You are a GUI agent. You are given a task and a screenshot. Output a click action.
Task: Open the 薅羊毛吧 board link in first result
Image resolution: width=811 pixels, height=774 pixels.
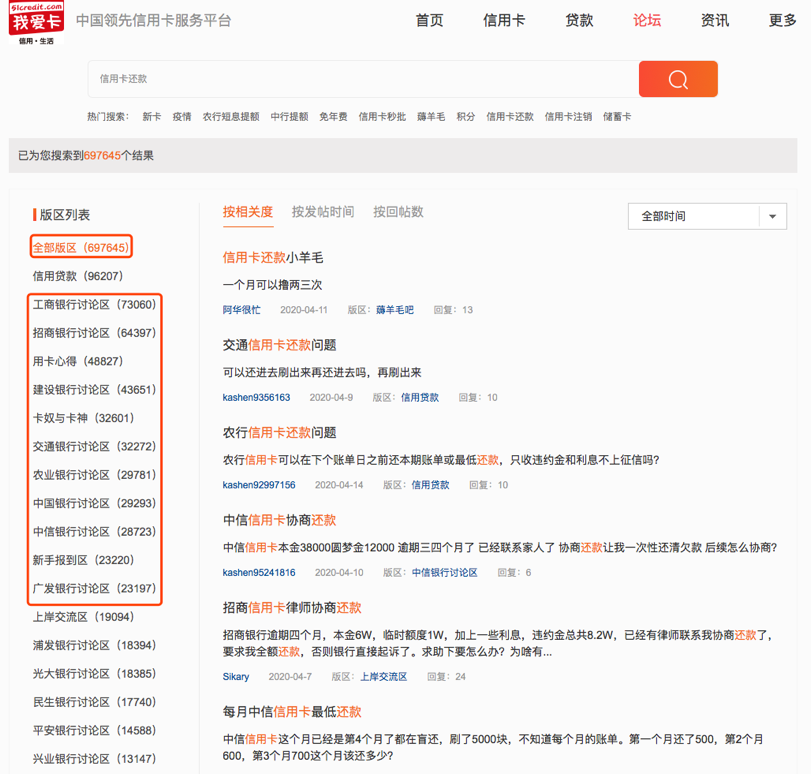pyautogui.click(x=395, y=310)
